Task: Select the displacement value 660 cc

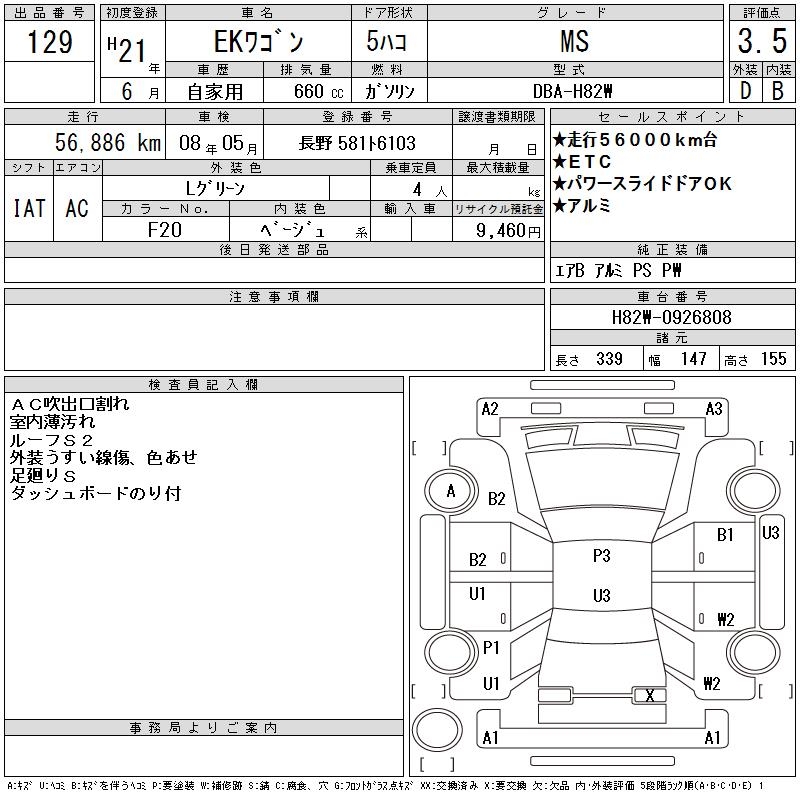Action: click(318, 91)
